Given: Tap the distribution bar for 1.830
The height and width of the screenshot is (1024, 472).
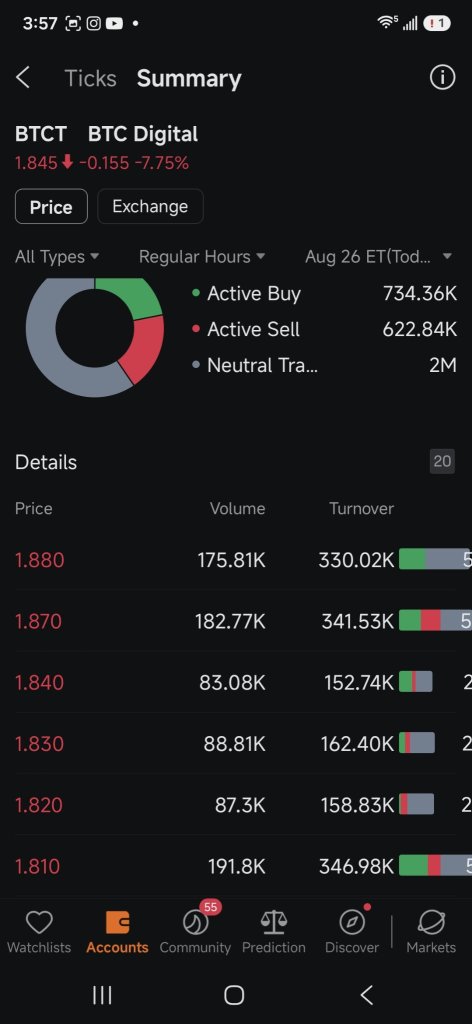Looking at the screenshot, I should point(417,743).
